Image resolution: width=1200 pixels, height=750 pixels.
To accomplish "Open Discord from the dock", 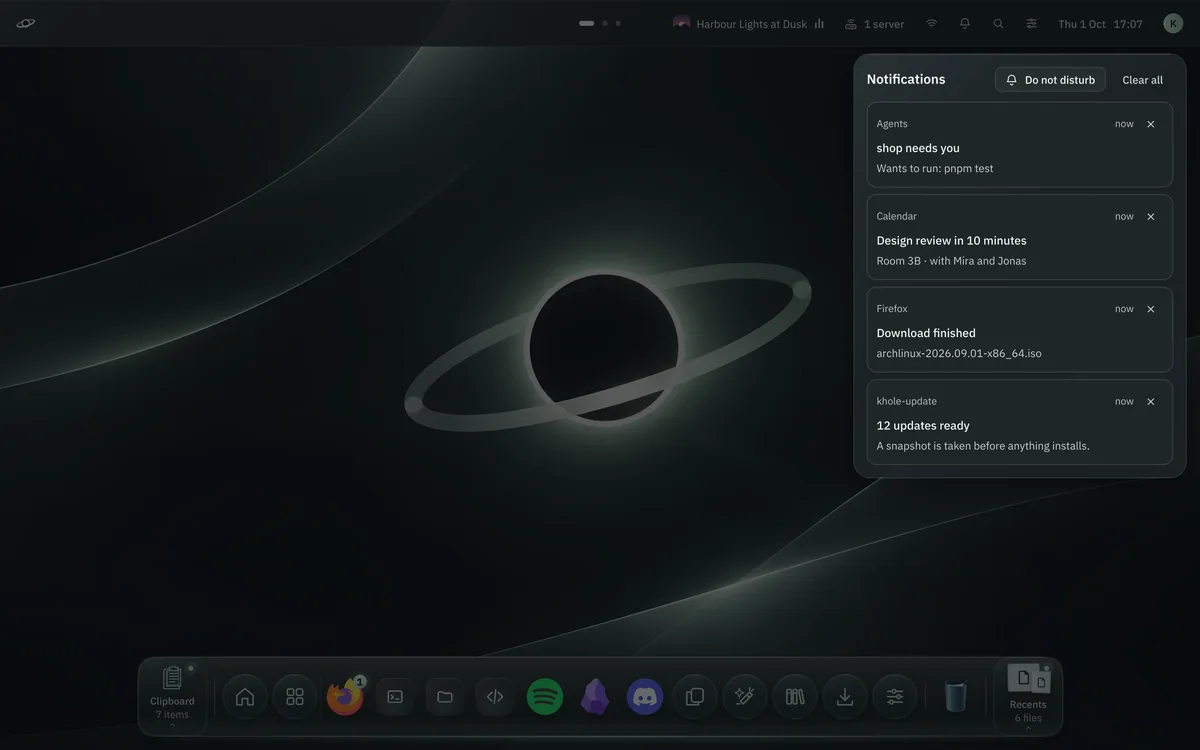I will coord(645,697).
